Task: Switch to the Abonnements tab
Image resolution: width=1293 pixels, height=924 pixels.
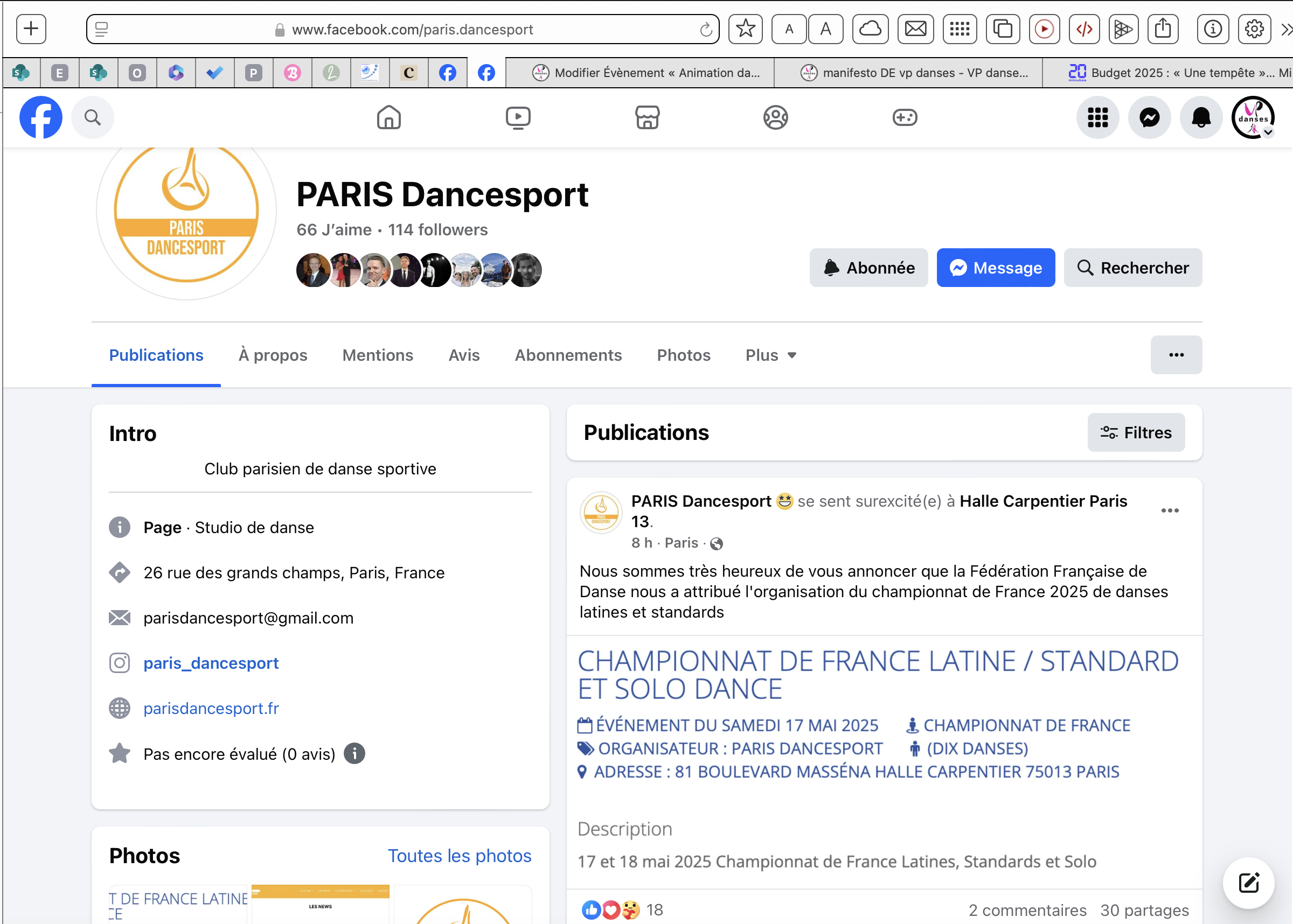Action: point(568,355)
